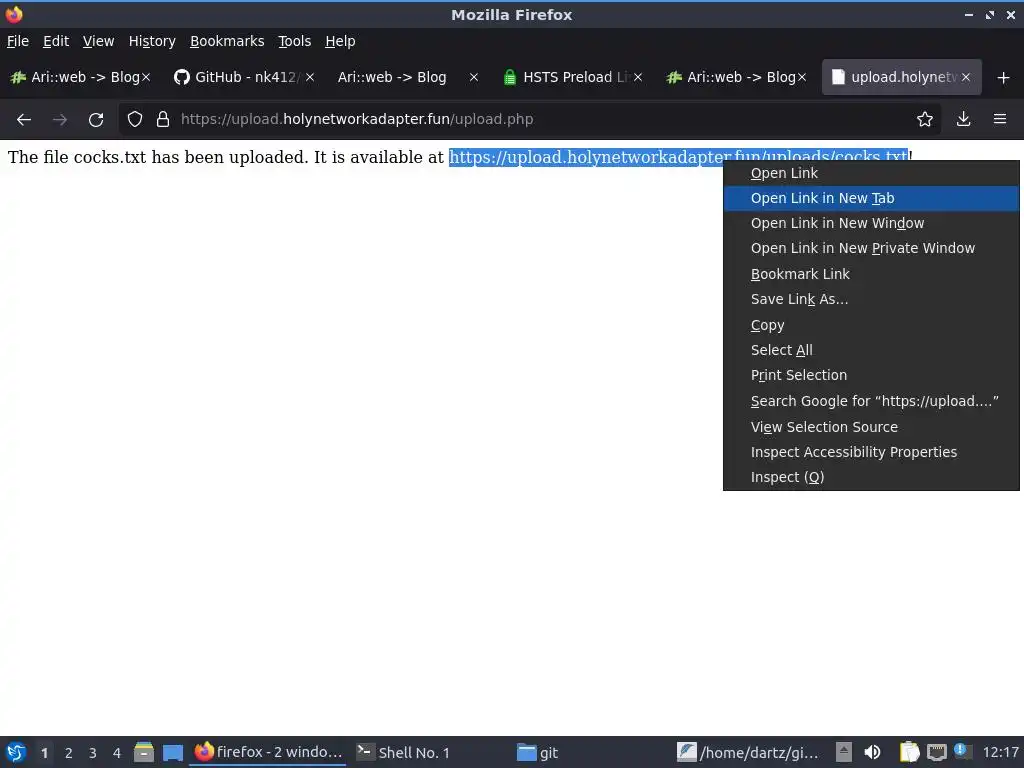This screenshot has height=768, width=1024.
Task: Focus the firefox window in taskbar
Action: [268, 752]
